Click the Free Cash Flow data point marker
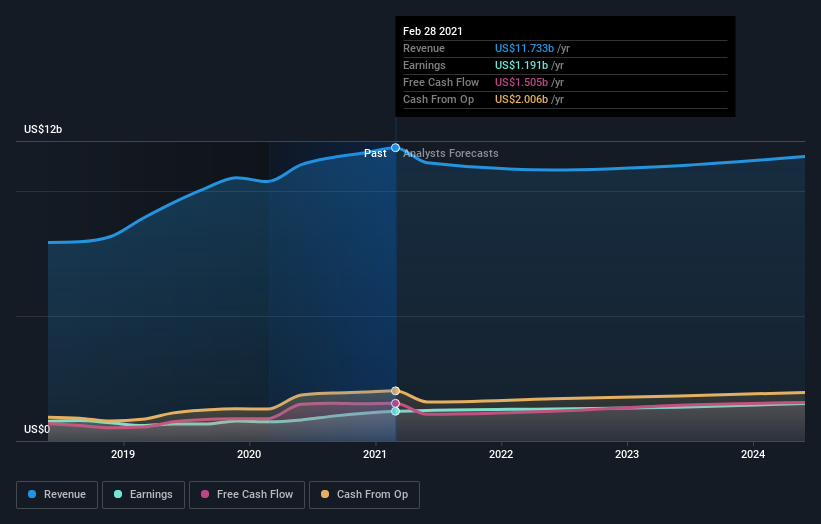Viewport: 821px width, 524px height. (x=395, y=404)
